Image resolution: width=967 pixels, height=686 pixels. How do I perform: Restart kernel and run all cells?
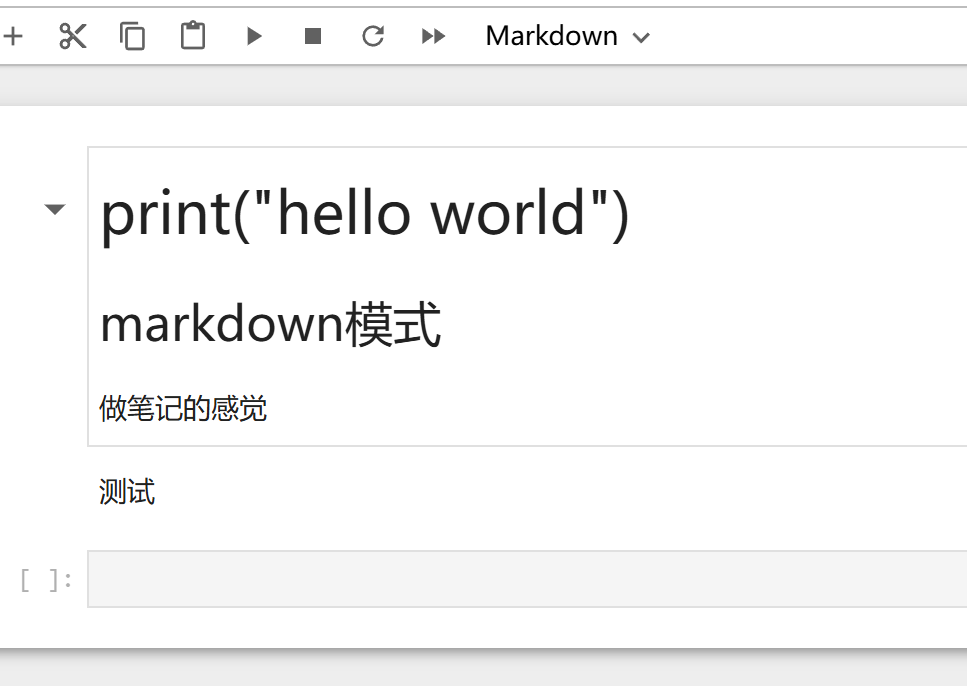tap(433, 37)
